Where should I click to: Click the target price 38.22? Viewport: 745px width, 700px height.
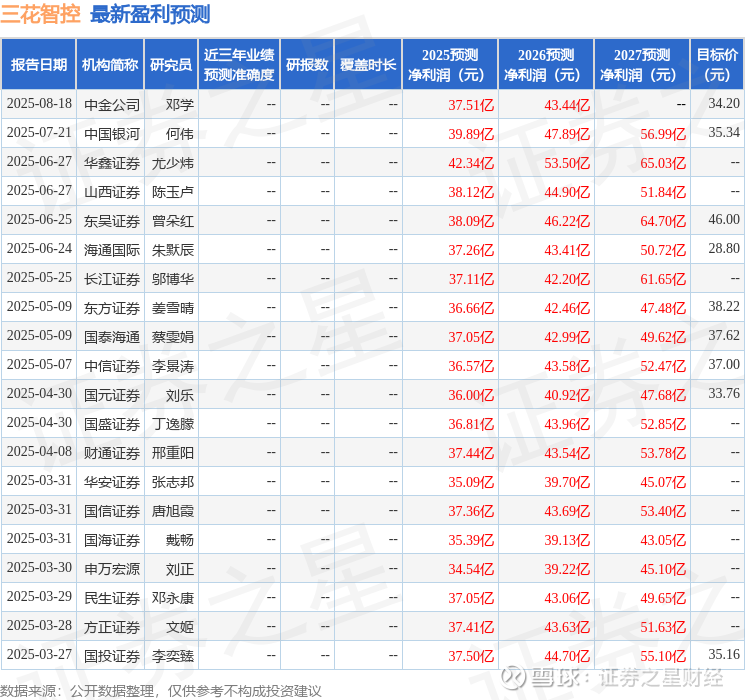tap(724, 306)
